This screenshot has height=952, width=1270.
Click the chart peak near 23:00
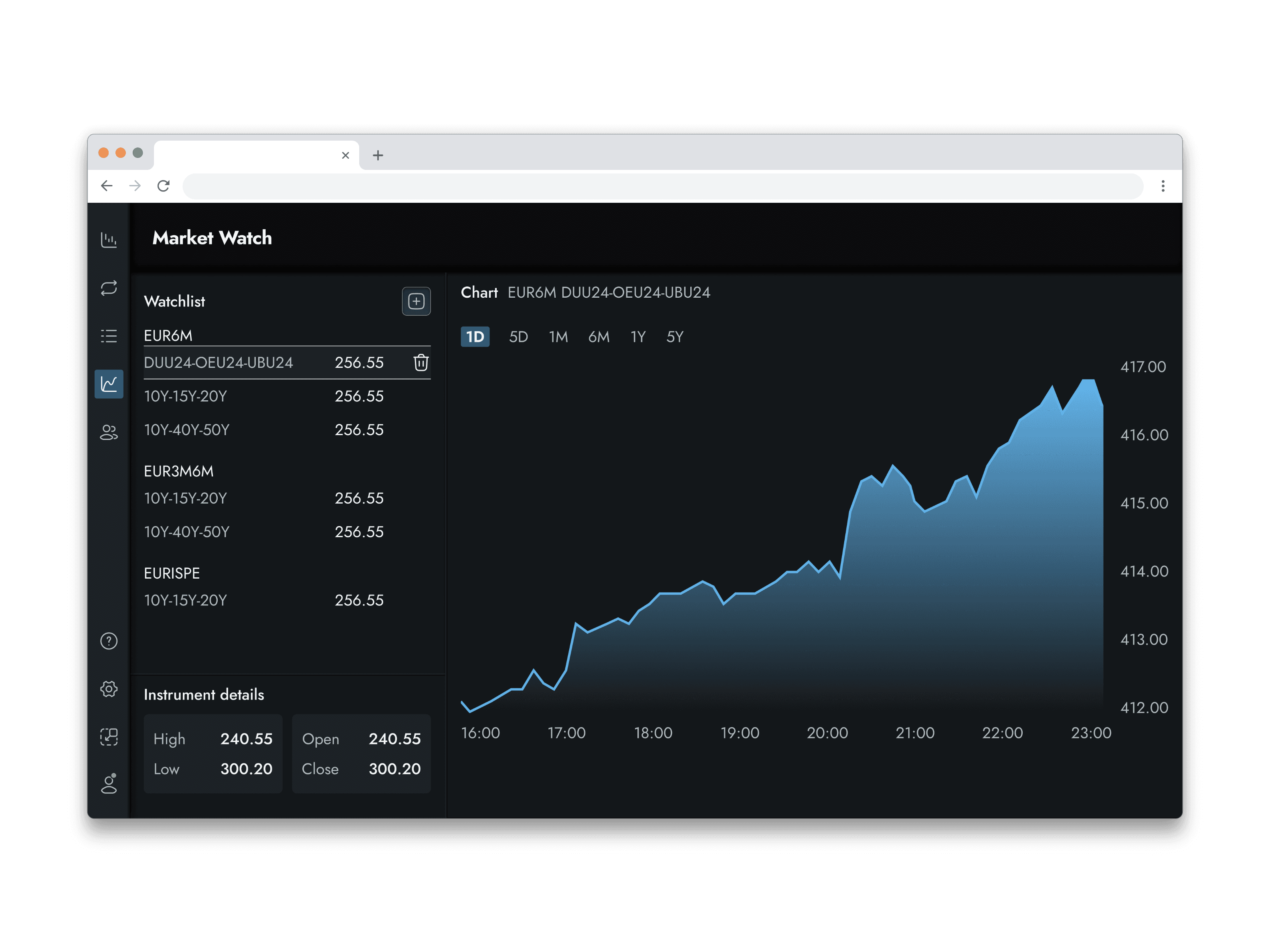(x=1088, y=381)
